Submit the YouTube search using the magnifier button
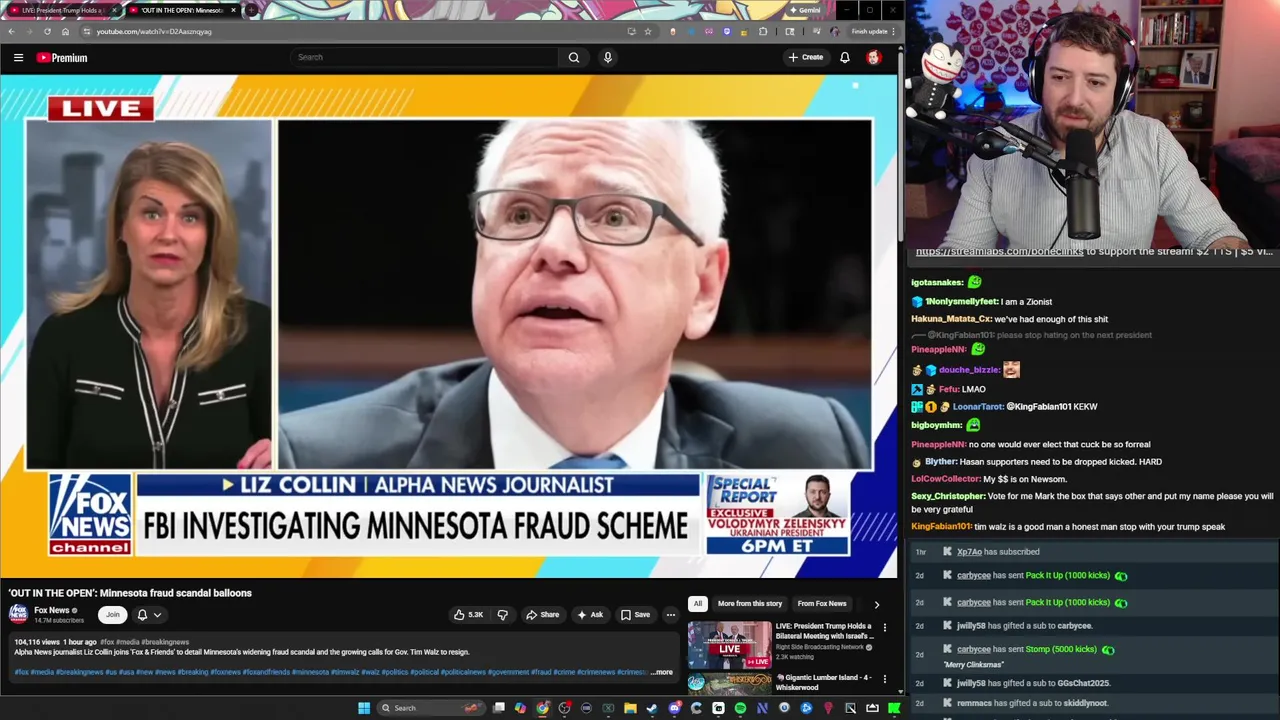 tap(574, 58)
